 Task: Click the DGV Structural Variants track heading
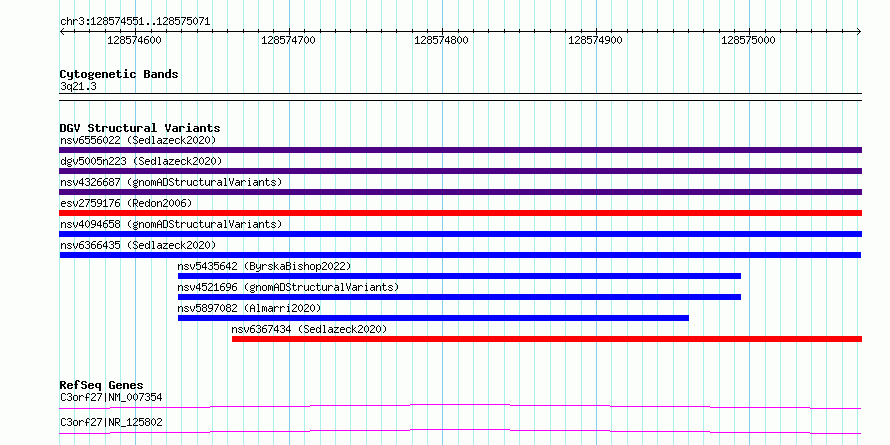coord(140,128)
